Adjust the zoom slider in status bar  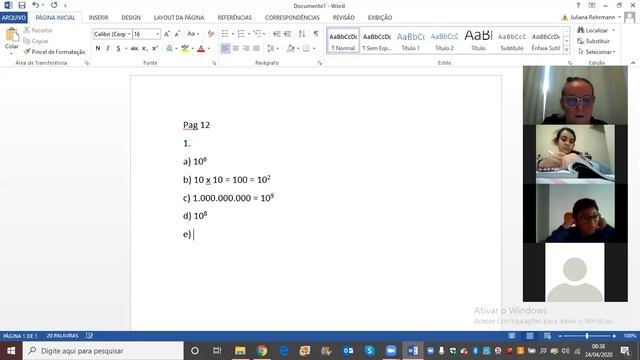pos(587,336)
